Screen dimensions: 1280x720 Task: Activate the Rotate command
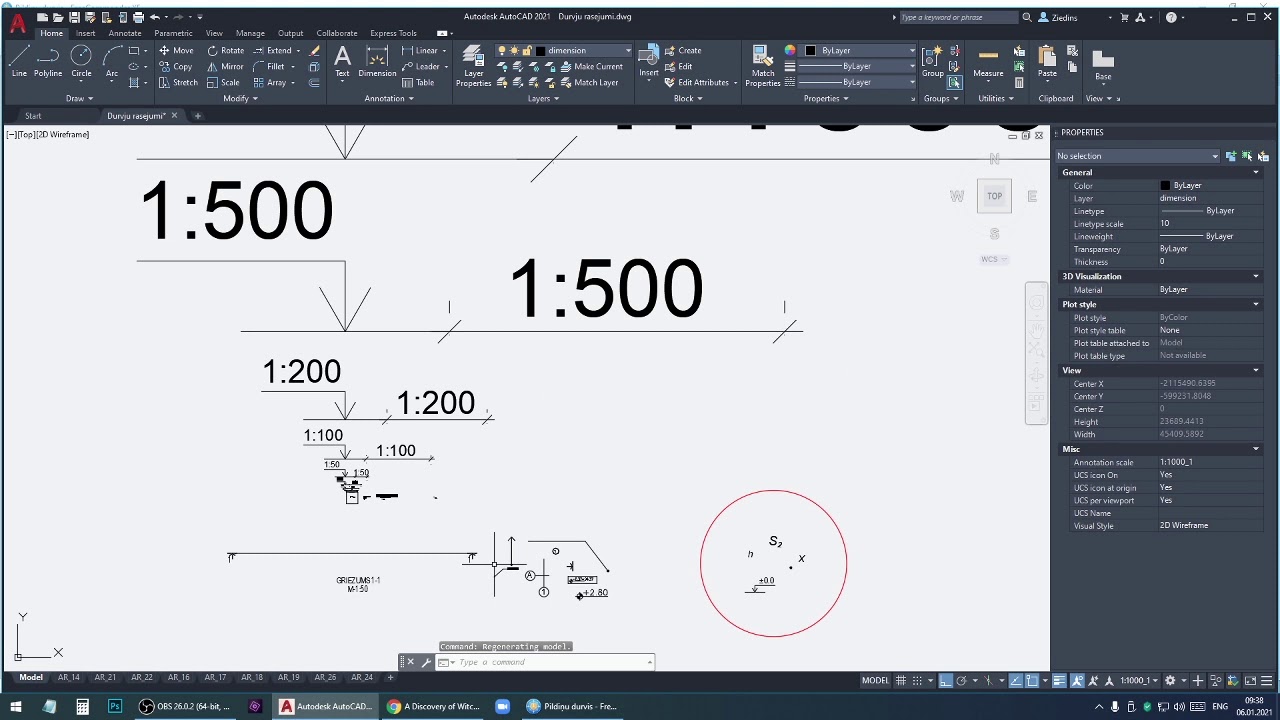tap(225, 50)
